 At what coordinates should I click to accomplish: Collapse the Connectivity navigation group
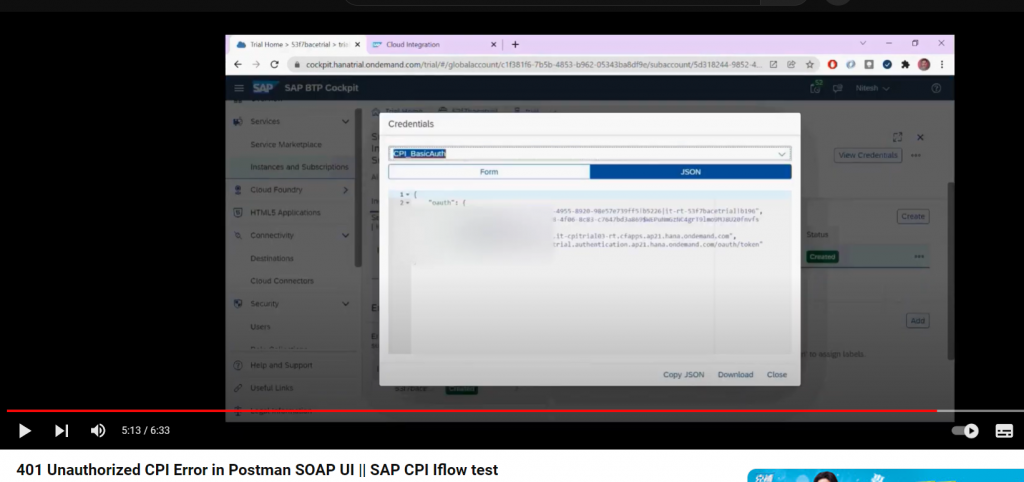point(345,235)
